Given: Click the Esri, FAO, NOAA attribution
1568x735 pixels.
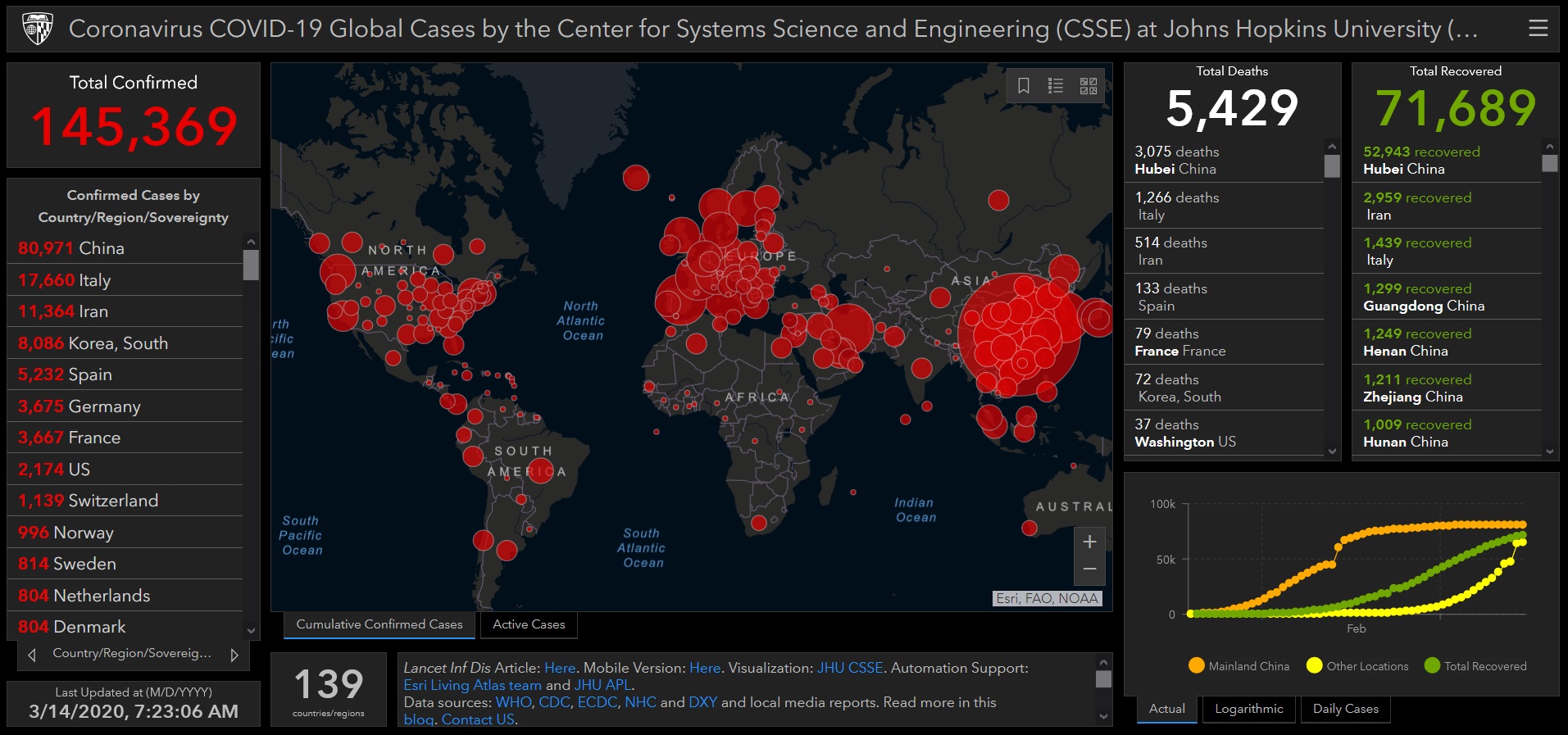Looking at the screenshot, I should (x=1047, y=598).
